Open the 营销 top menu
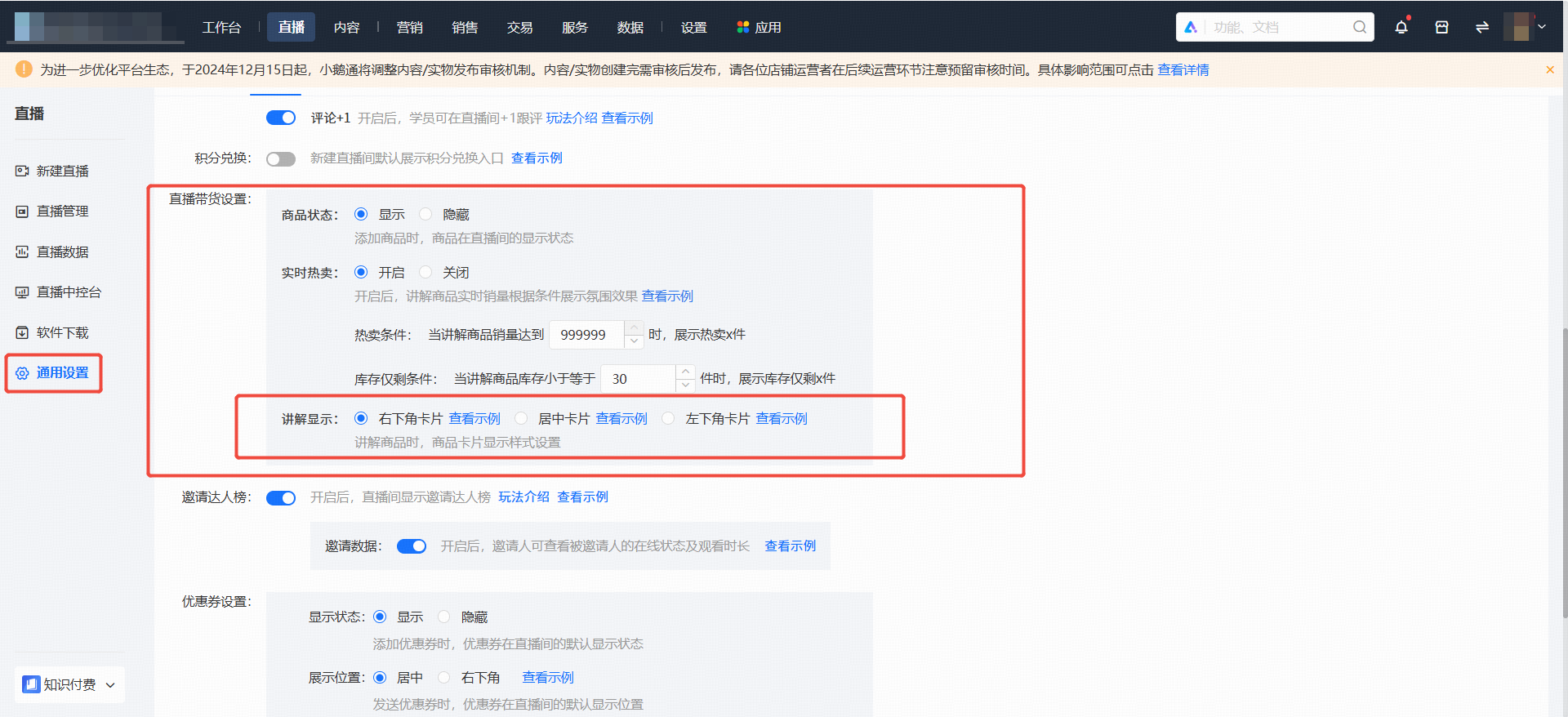Screen dimensions: 1568x717 coord(410,27)
